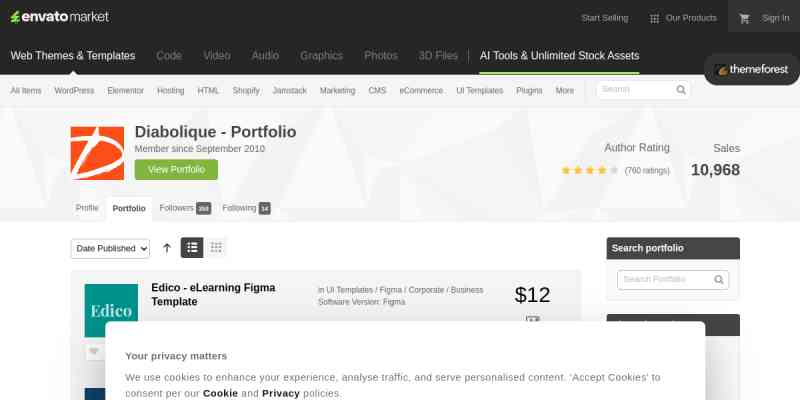
Task: Open the WordPress category menu
Action: 74,90
